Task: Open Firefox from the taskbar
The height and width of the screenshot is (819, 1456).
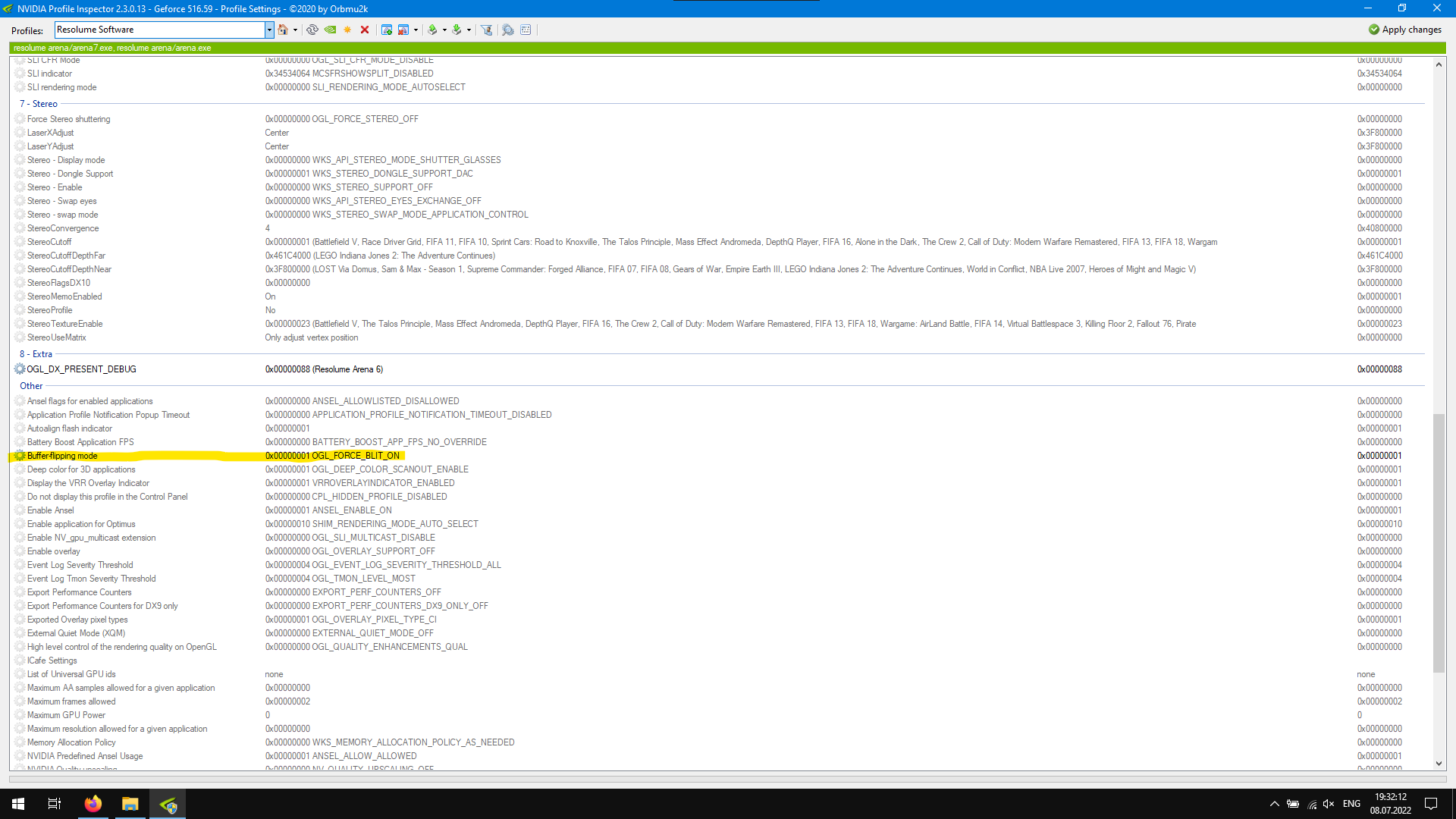Action: (93, 804)
